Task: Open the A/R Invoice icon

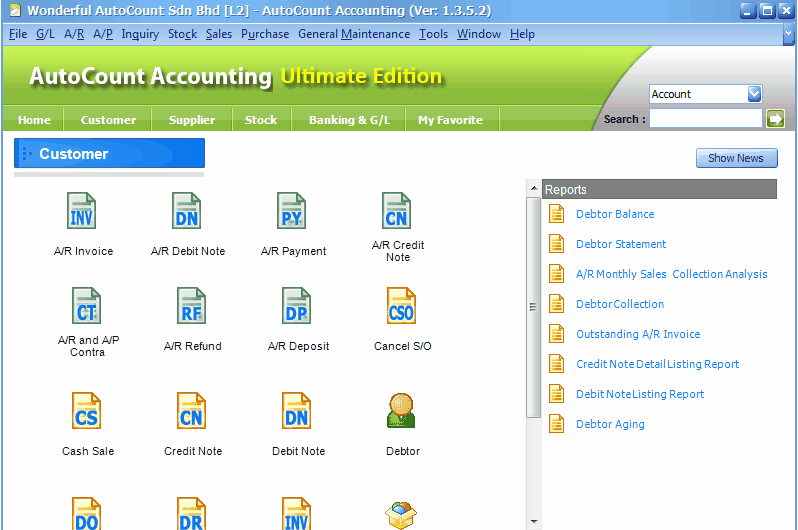Action: point(81,211)
